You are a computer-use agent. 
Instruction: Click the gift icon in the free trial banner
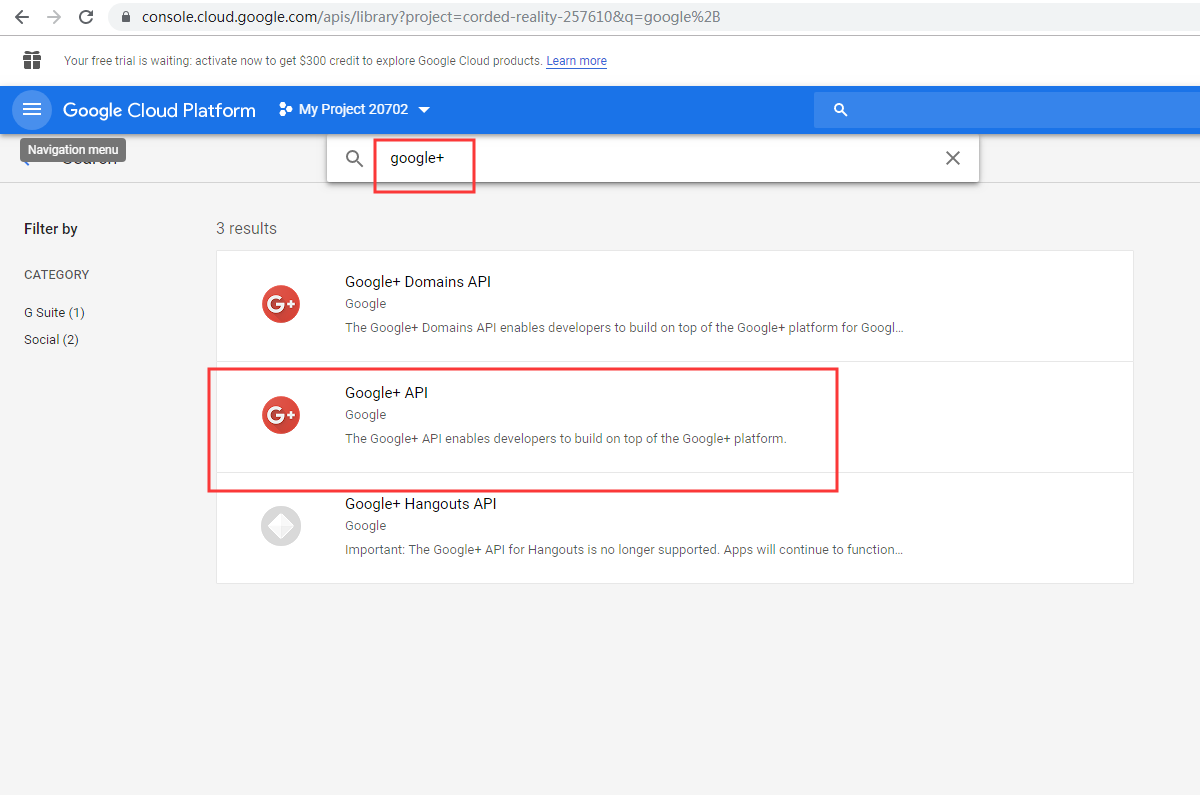point(32,60)
